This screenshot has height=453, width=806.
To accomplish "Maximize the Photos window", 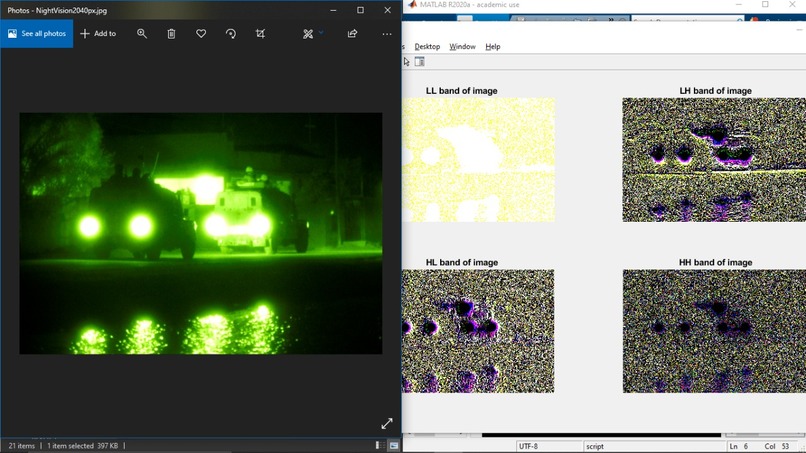I will (360, 10).
